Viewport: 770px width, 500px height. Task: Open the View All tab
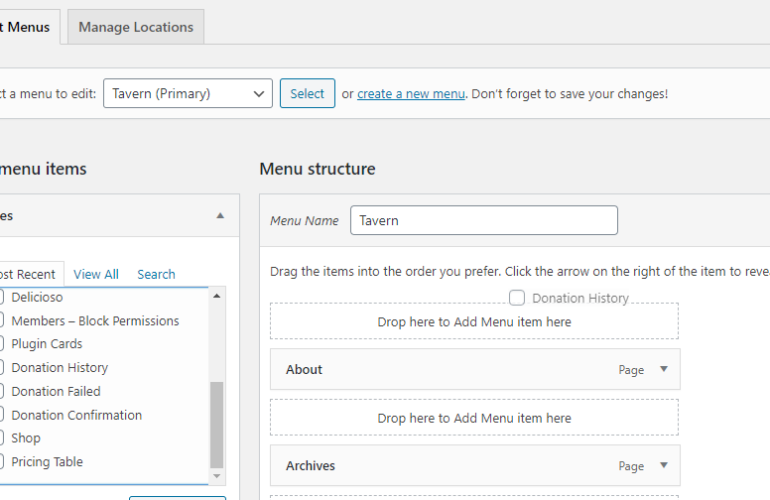point(96,274)
